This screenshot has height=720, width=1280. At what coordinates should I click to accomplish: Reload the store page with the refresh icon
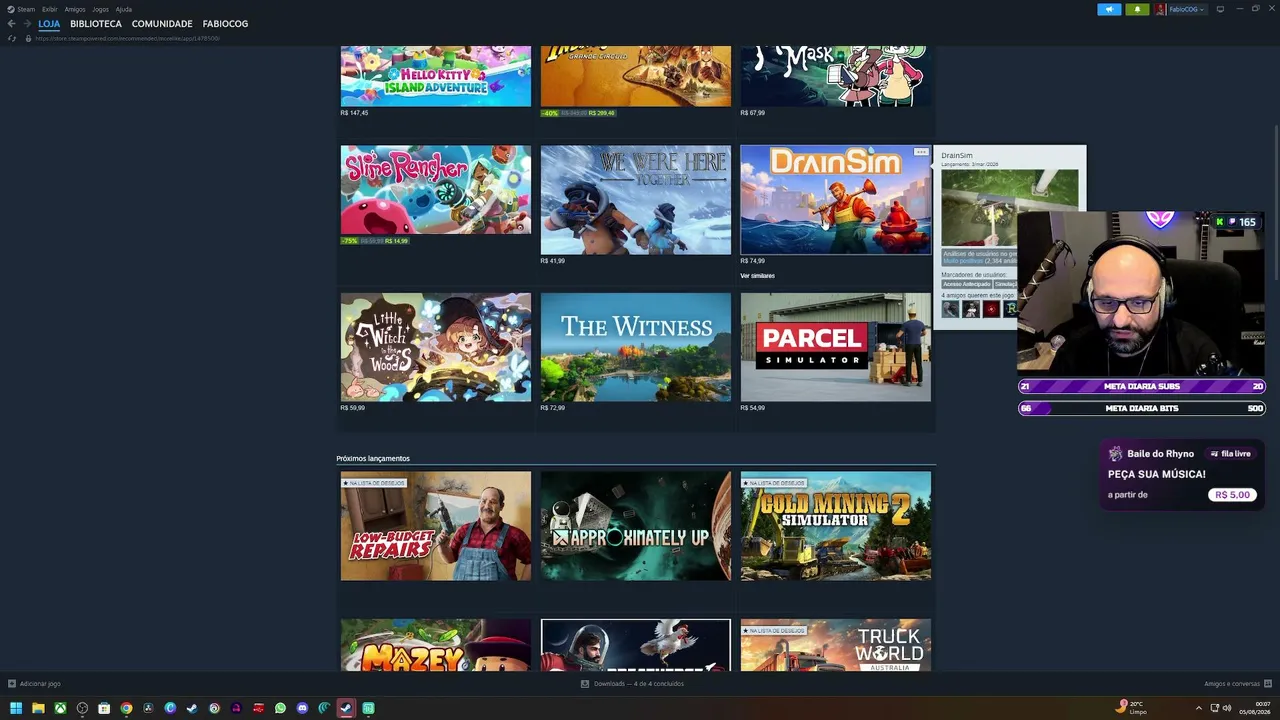12,38
